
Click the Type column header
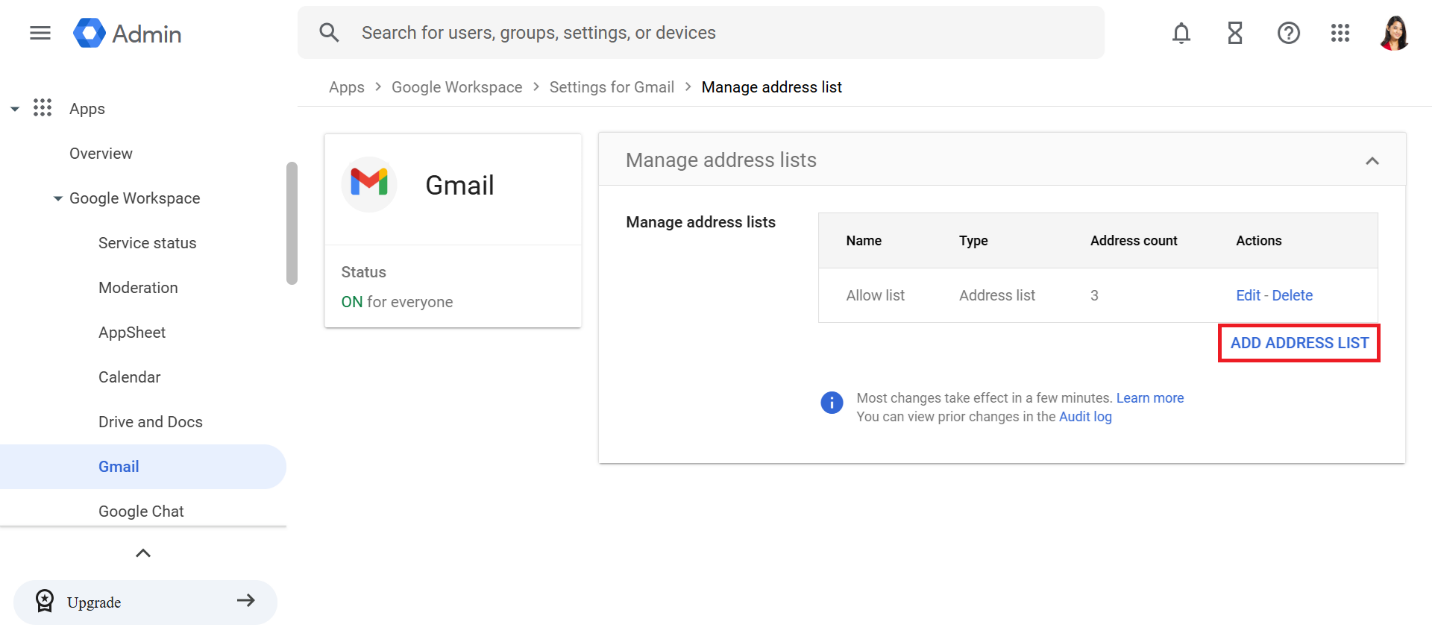(x=973, y=241)
